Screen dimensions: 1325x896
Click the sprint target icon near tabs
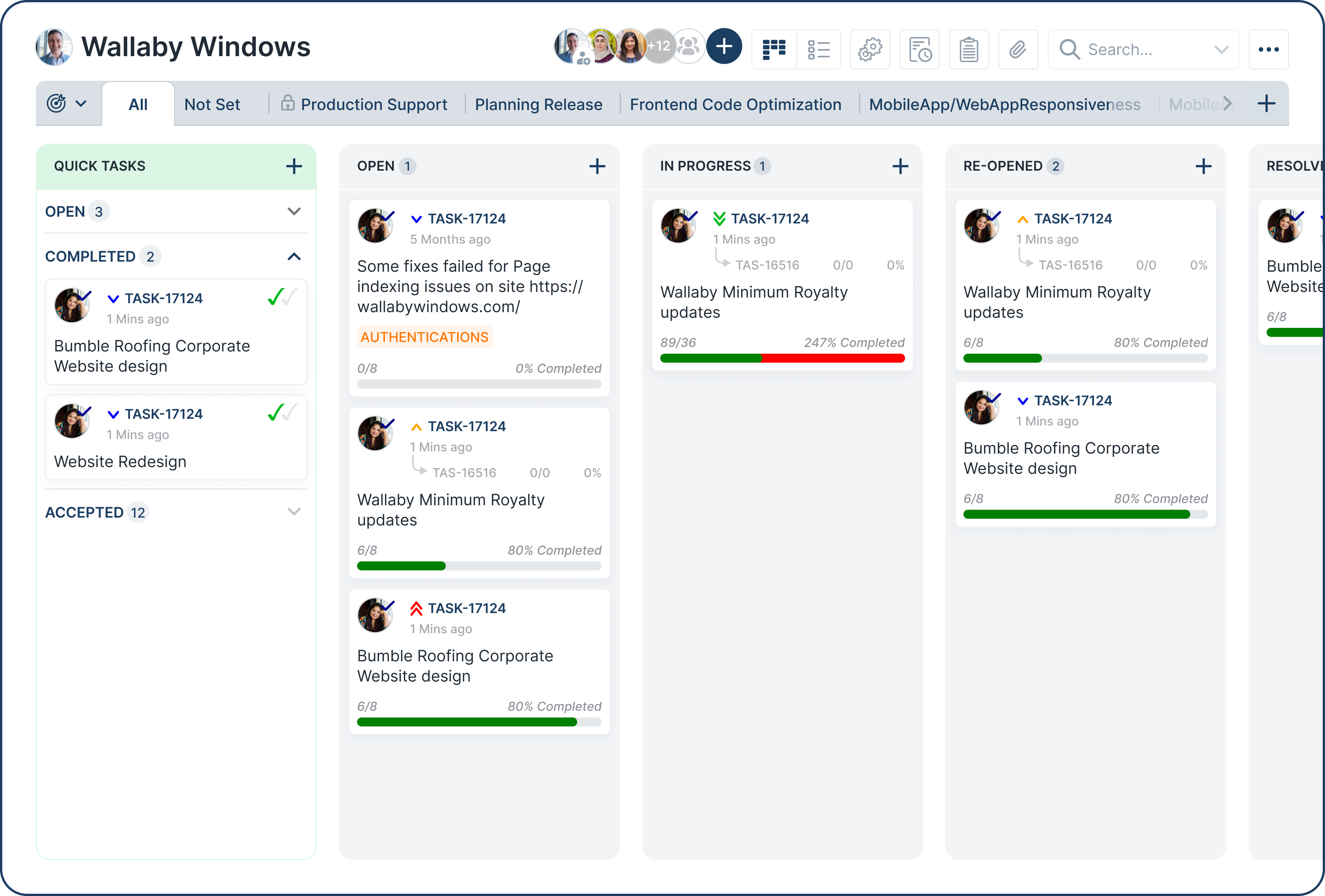point(57,103)
